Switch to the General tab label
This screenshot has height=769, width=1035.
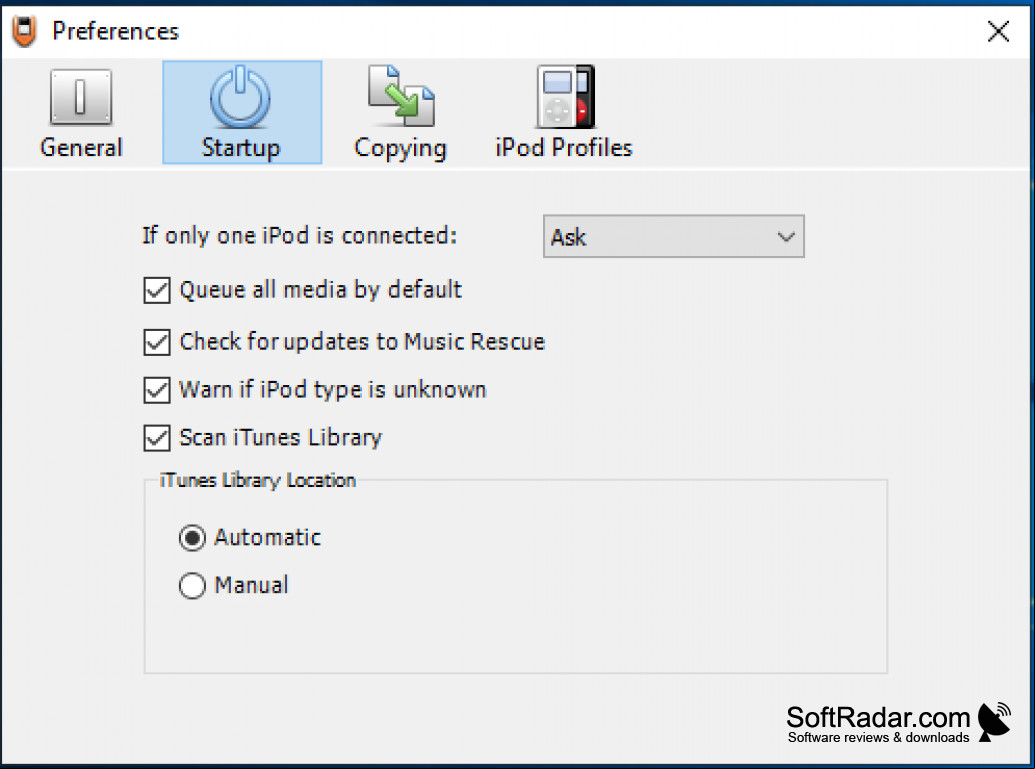[81, 147]
